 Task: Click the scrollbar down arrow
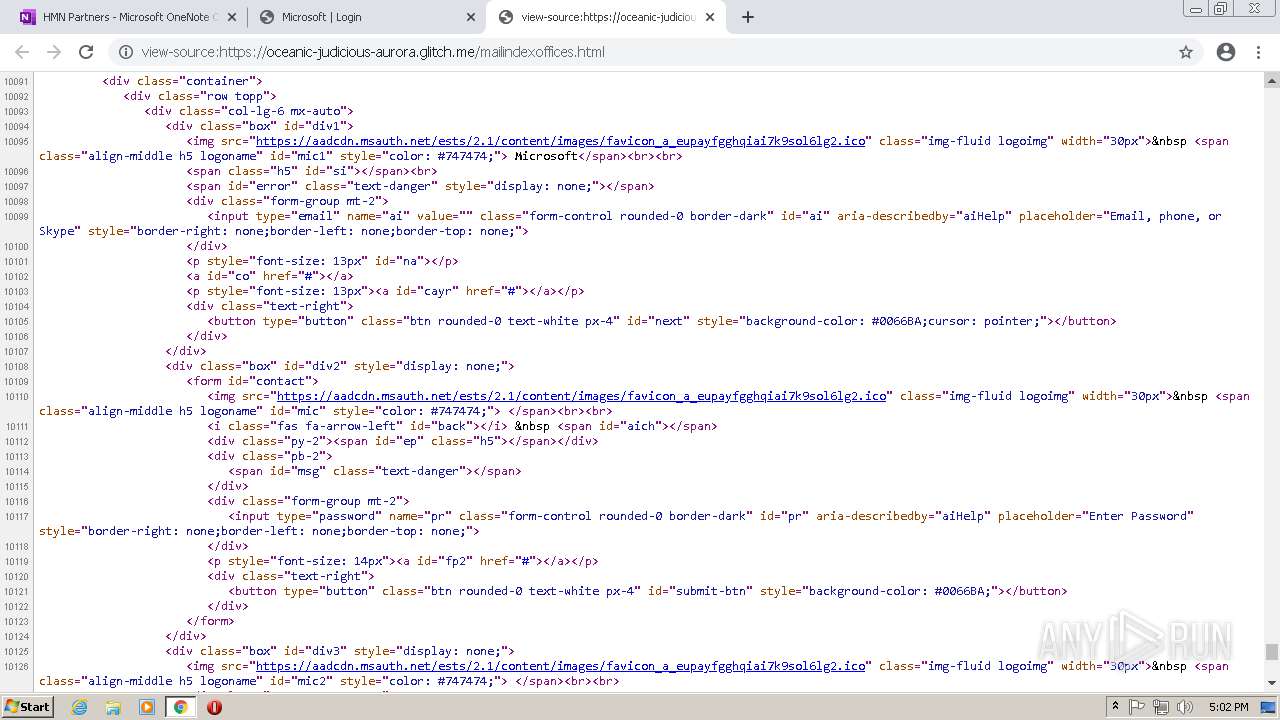(1272, 684)
